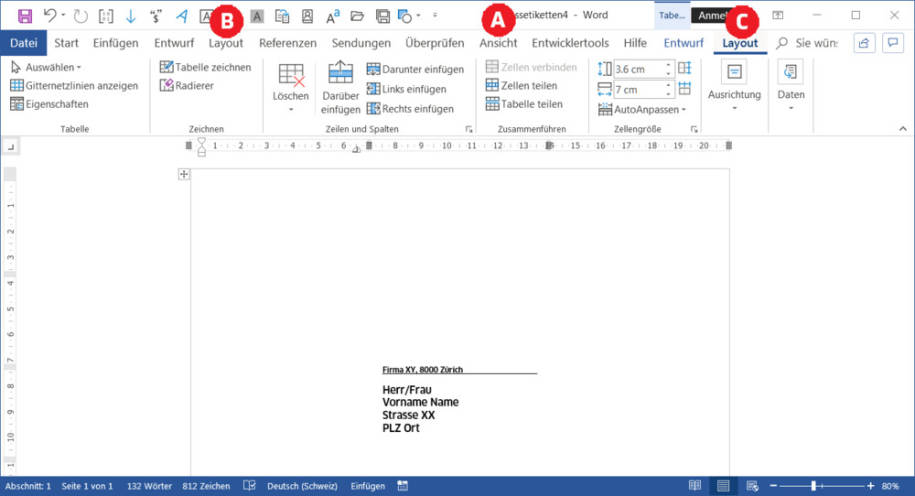The image size is (915, 496).
Task: Click Darüber einfügen button
Action: [340, 88]
